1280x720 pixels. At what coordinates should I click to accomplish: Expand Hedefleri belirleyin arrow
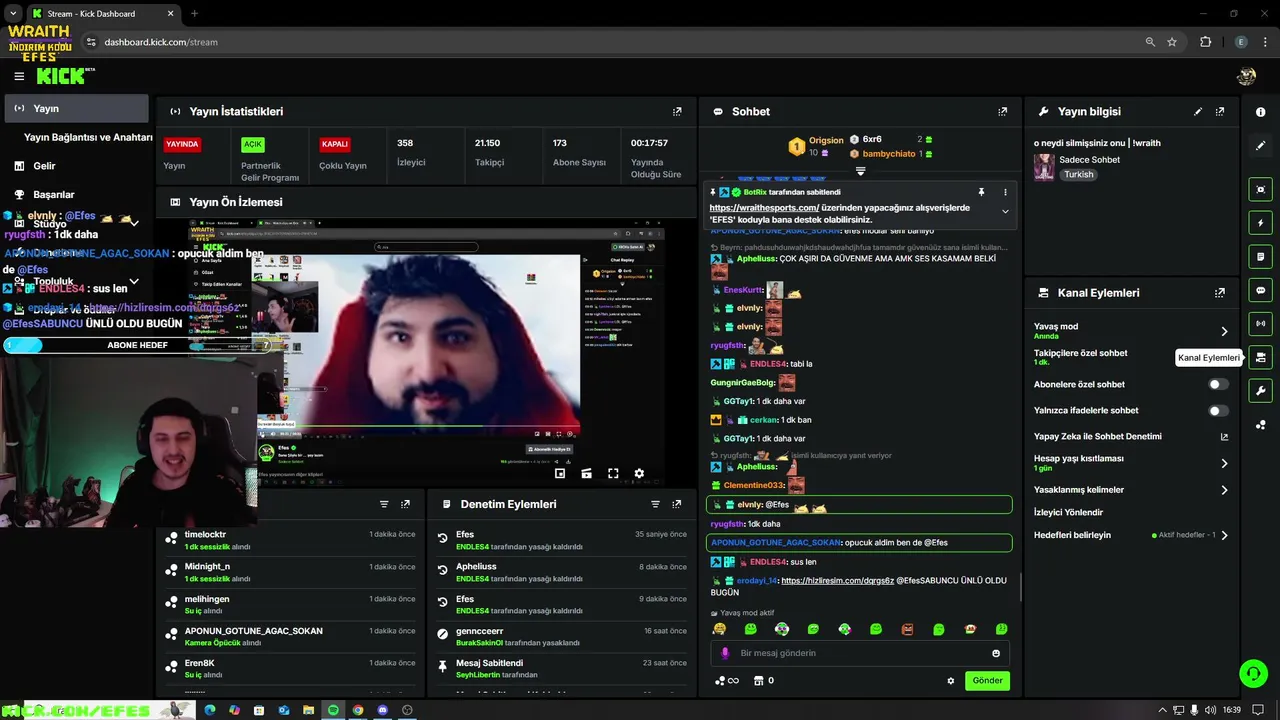pos(1224,535)
